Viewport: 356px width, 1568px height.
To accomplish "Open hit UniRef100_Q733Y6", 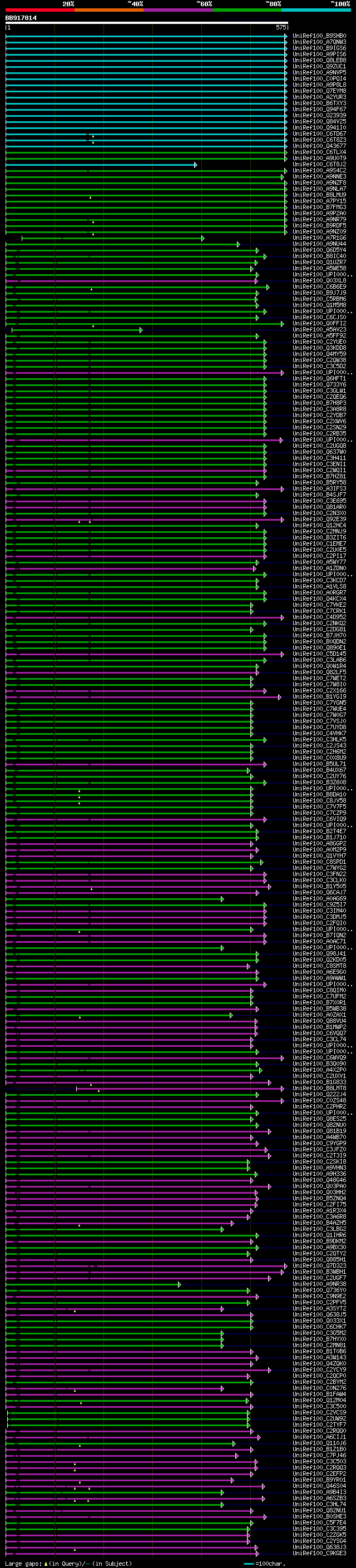I will point(319,385).
